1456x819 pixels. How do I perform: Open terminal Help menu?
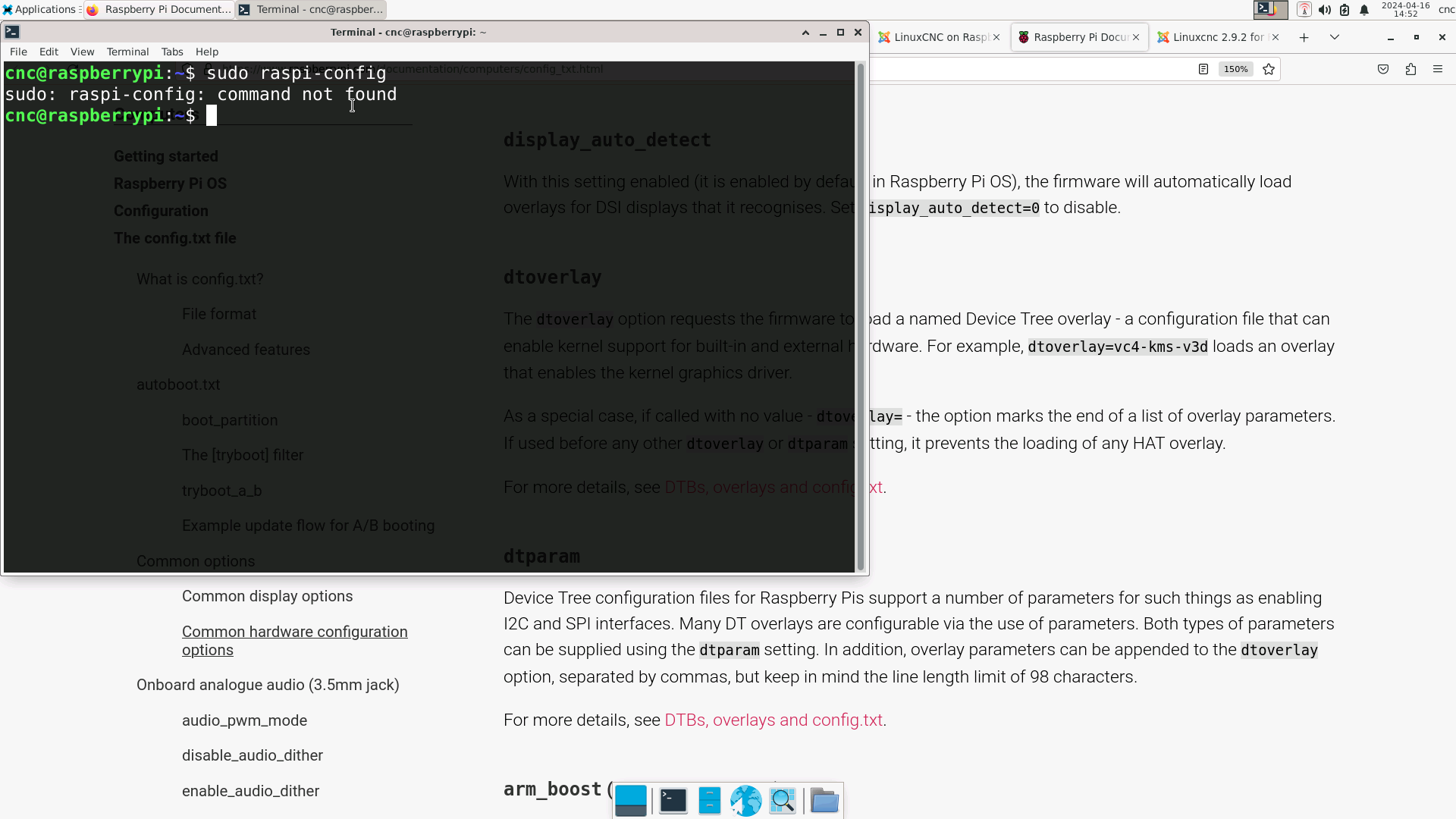click(207, 52)
